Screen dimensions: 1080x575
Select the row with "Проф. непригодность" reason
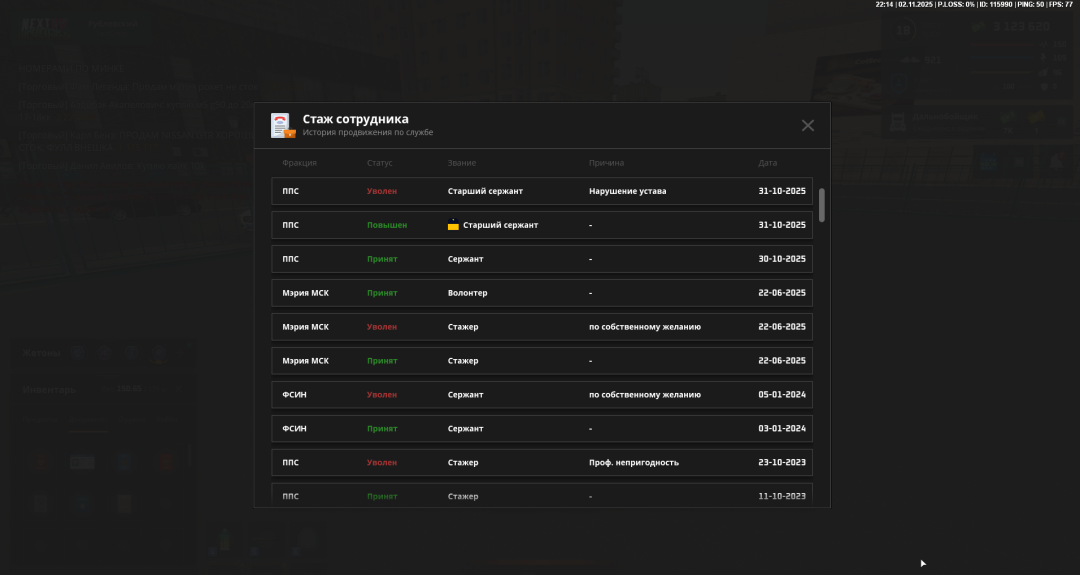[x=541, y=463]
